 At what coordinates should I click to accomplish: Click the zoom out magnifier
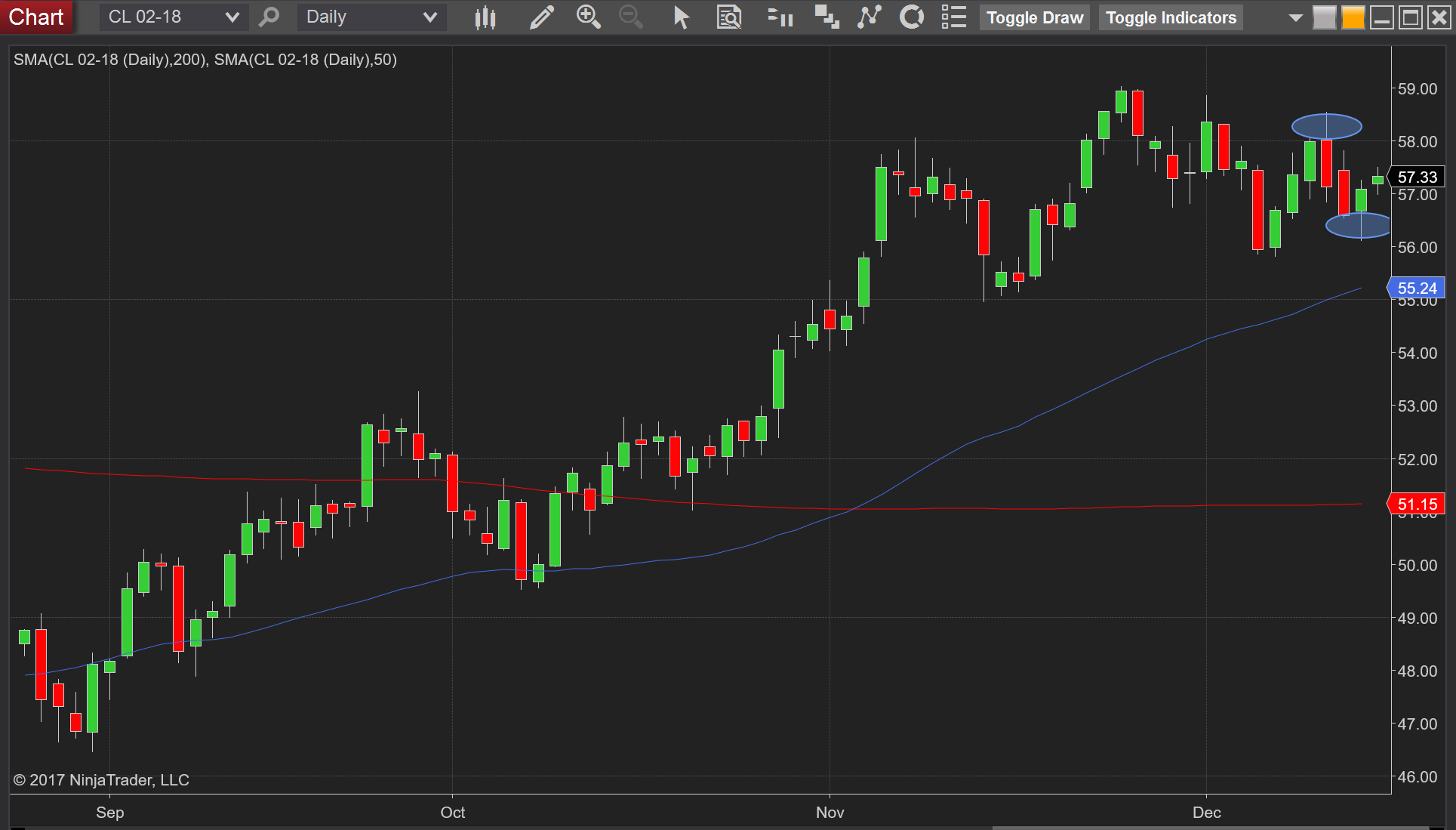[630, 17]
